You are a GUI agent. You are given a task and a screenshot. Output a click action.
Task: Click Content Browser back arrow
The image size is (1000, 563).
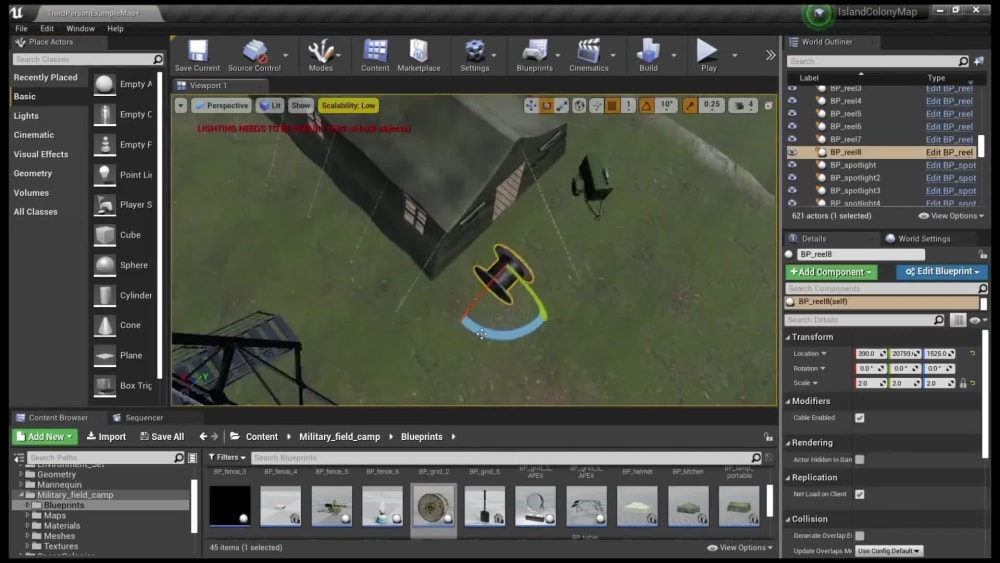click(x=203, y=437)
